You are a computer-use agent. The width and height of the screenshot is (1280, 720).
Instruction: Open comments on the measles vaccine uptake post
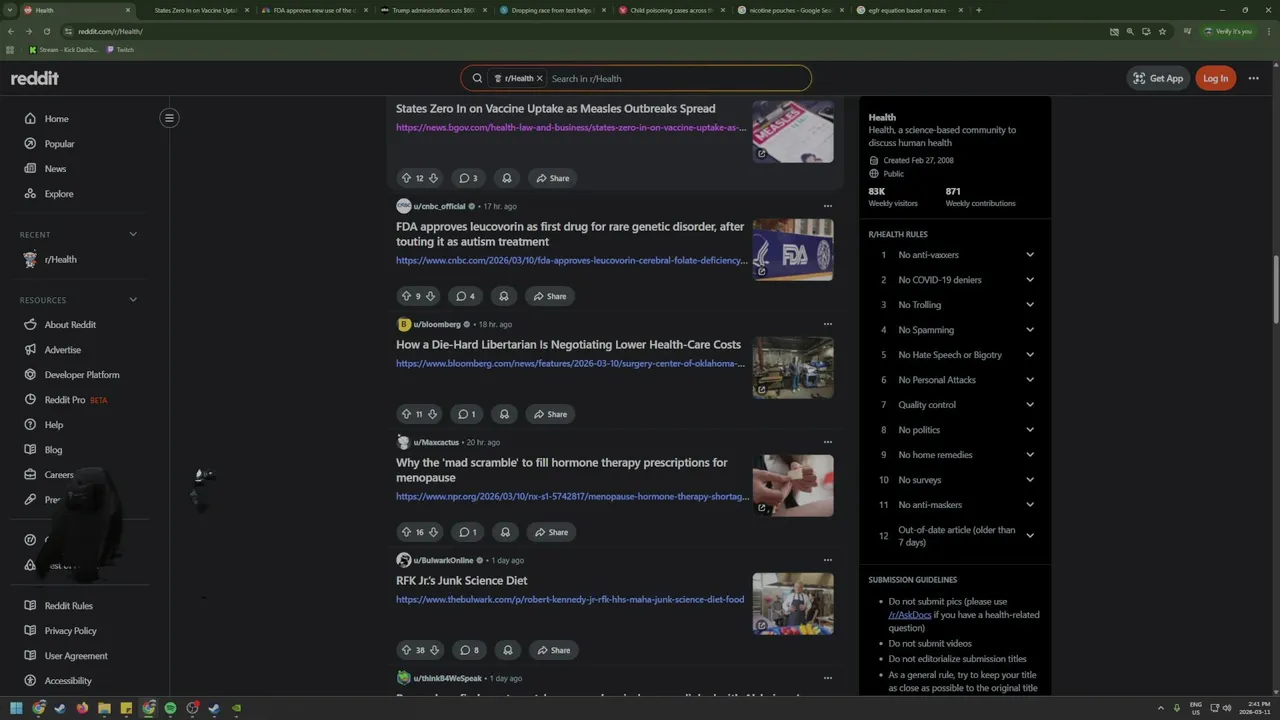[x=468, y=178]
